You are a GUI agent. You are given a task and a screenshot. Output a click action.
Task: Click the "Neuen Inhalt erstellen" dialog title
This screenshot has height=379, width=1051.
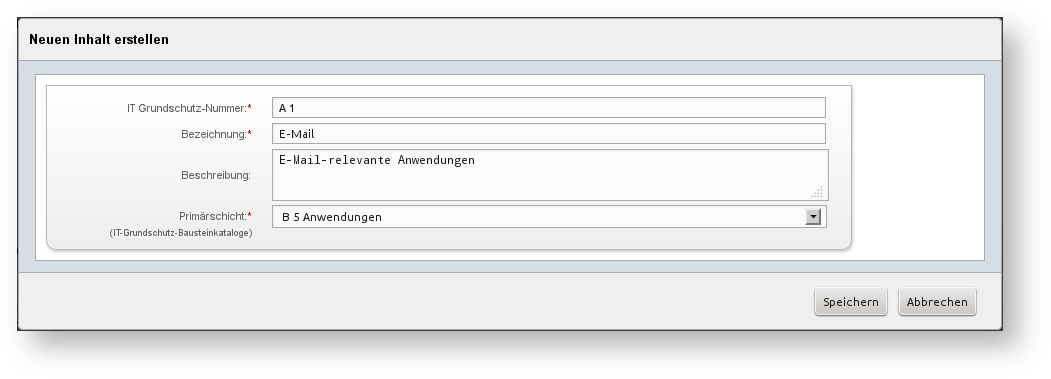[99, 40]
